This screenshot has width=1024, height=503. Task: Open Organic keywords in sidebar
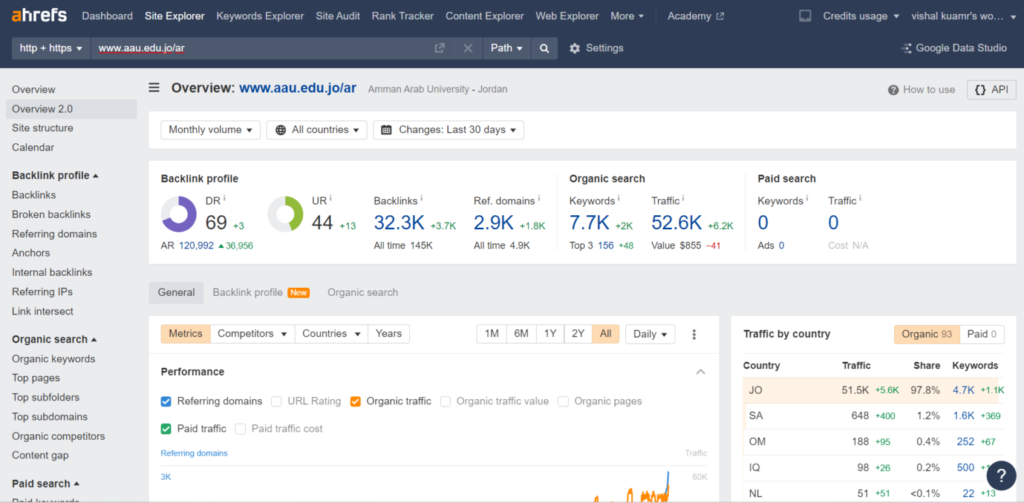tap(54, 359)
